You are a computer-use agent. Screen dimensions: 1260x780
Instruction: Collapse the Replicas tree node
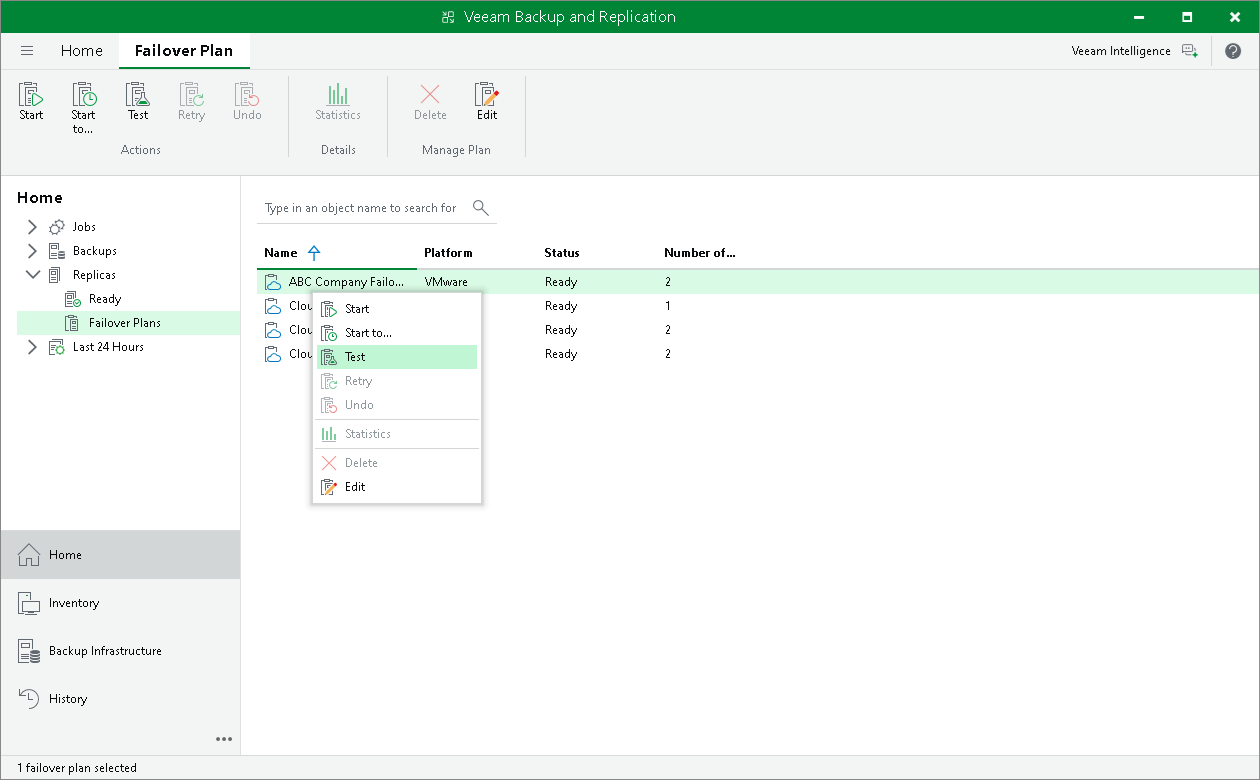[32, 275]
